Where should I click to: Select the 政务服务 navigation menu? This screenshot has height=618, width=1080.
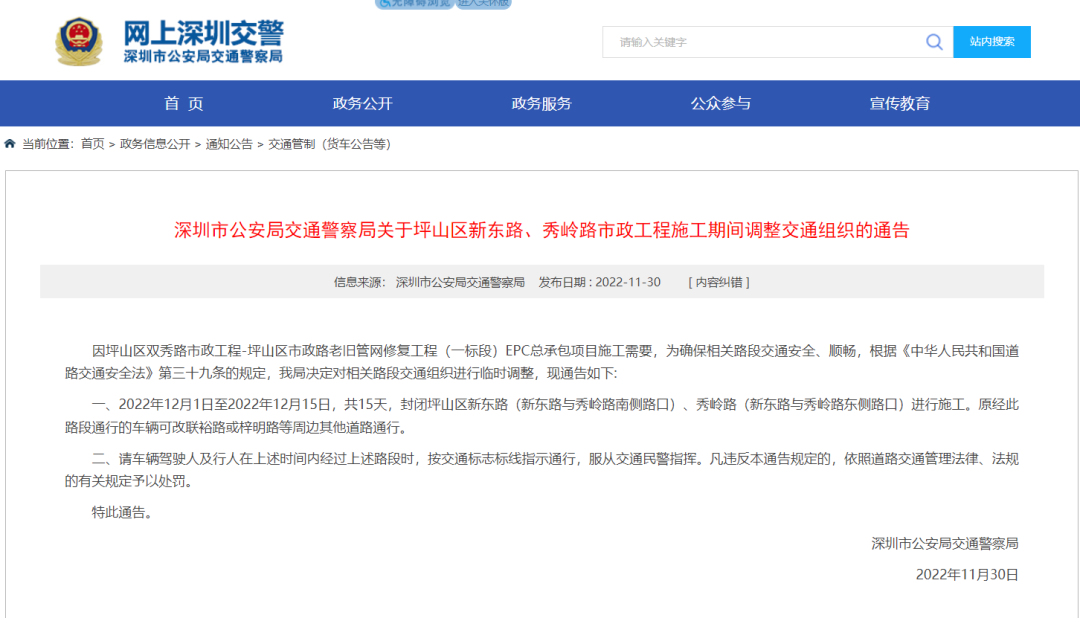pos(542,103)
